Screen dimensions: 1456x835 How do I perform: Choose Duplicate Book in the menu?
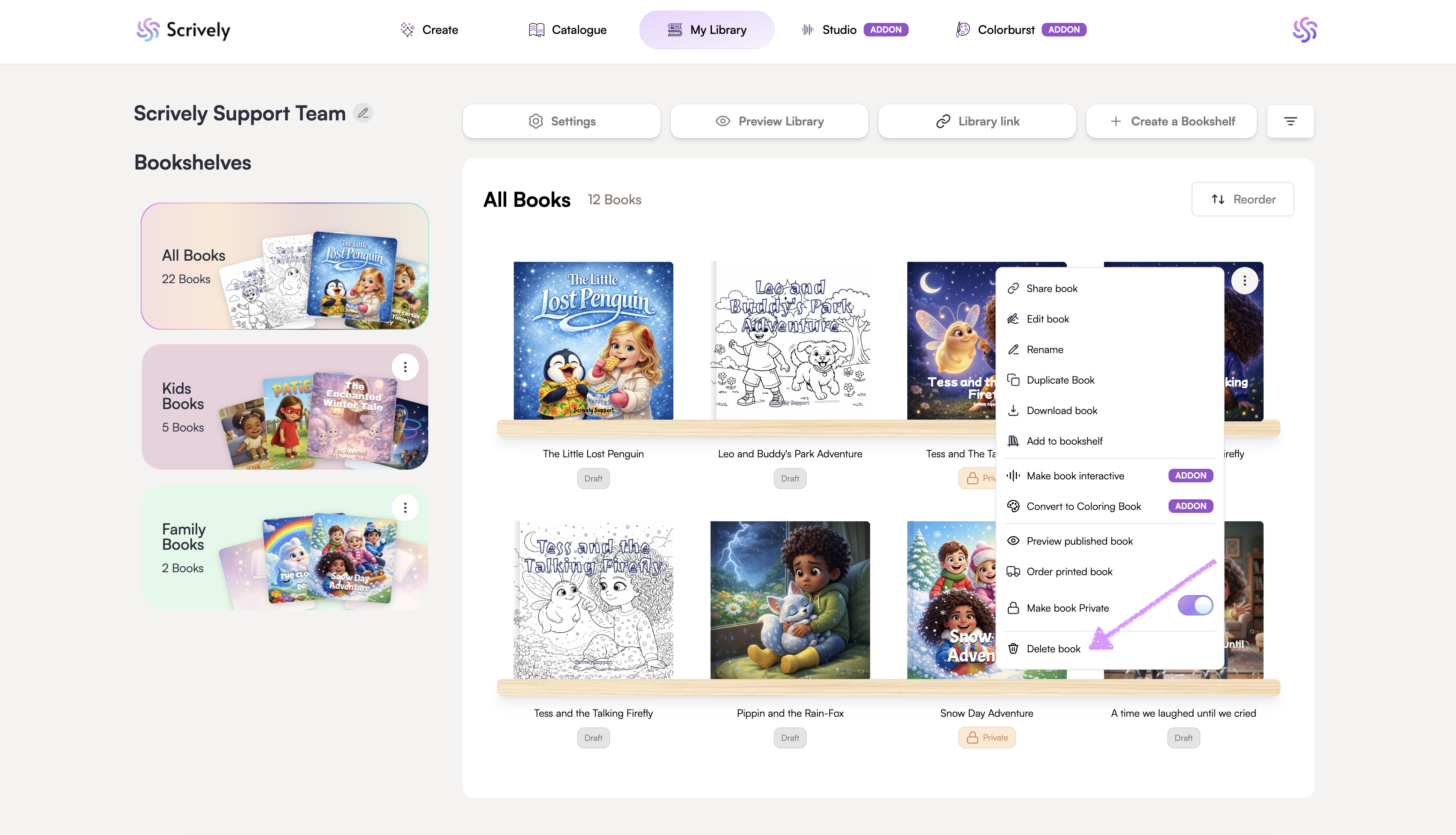click(x=1060, y=380)
